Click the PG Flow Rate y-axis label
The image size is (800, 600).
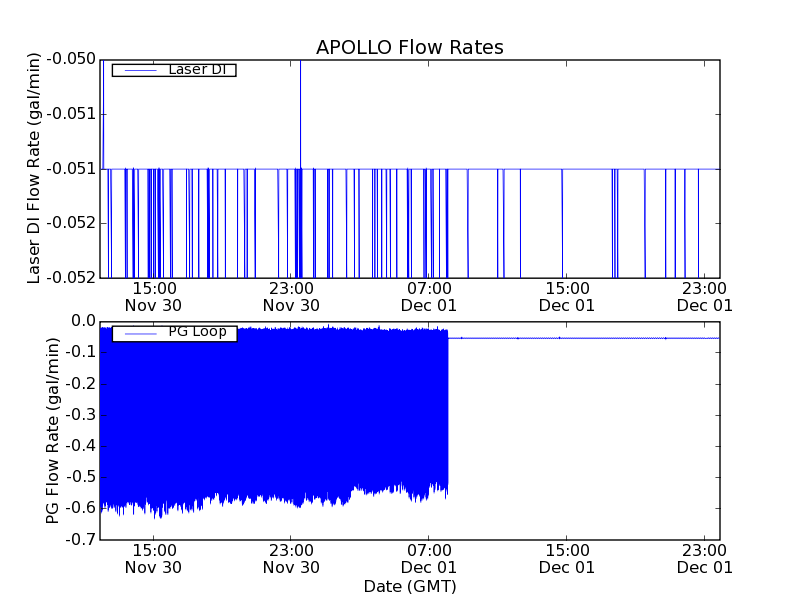coord(53,430)
